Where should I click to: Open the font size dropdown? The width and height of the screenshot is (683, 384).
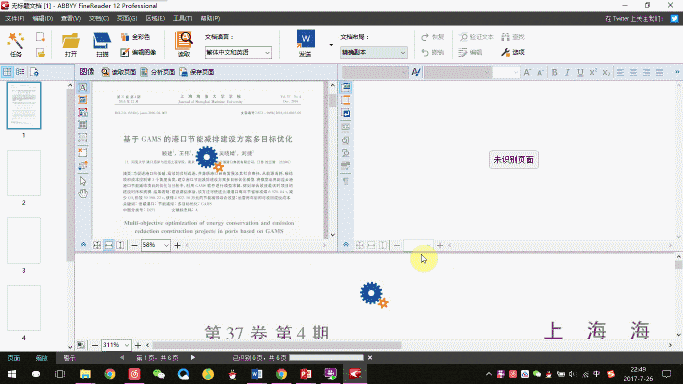[506, 72]
